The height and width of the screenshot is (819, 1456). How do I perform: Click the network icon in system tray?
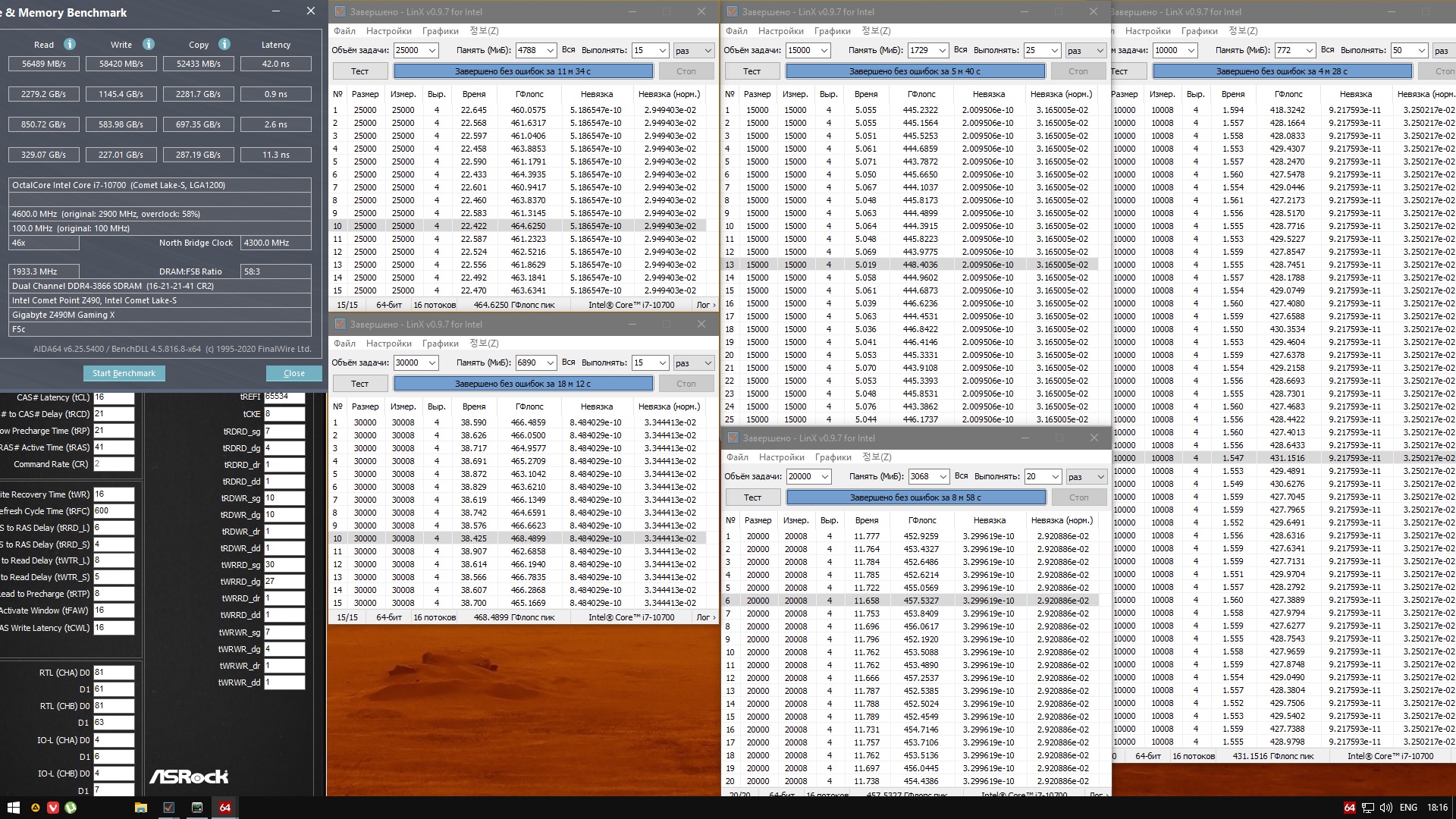click(1367, 808)
